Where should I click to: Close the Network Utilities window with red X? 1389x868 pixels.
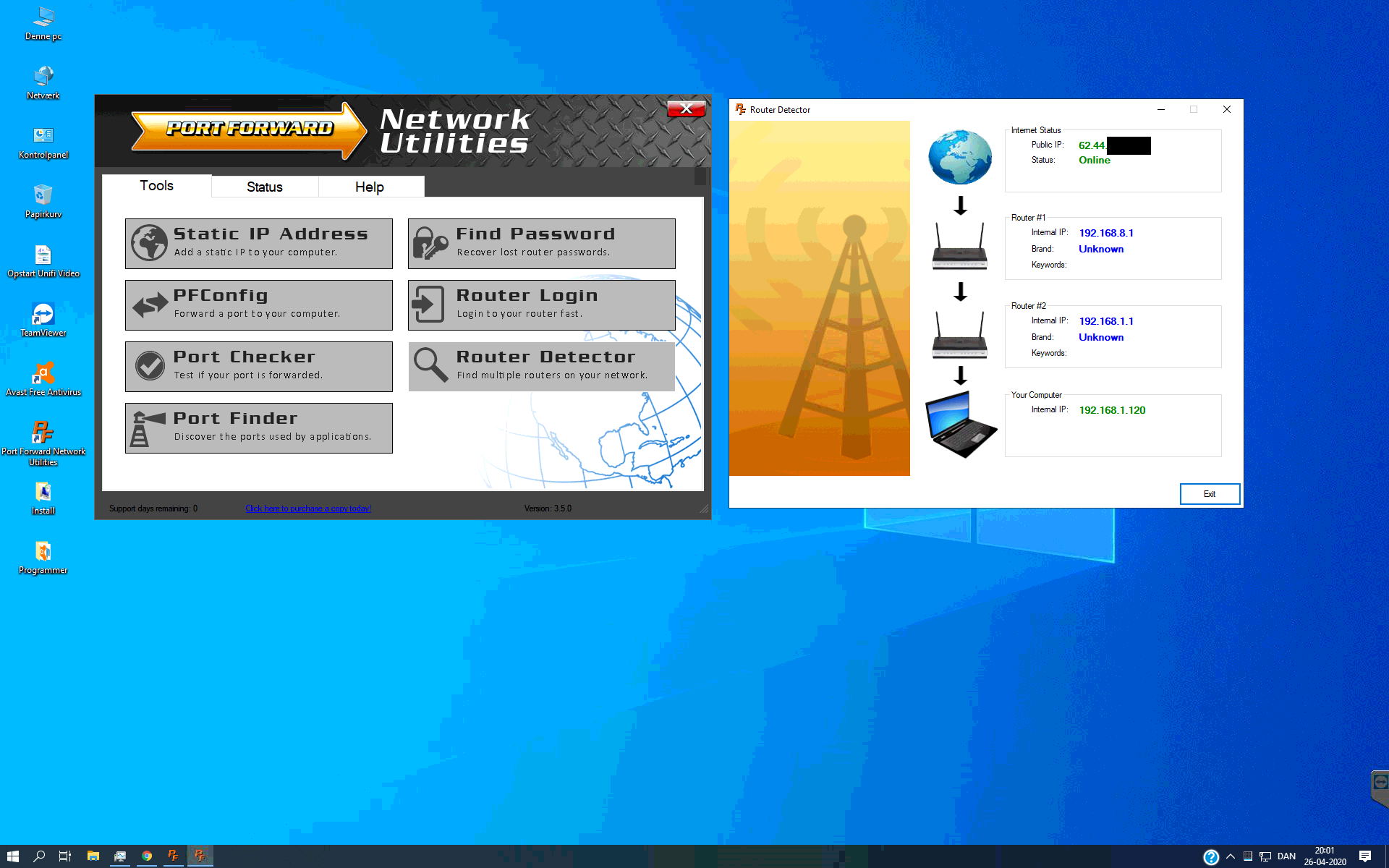(x=687, y=109)
